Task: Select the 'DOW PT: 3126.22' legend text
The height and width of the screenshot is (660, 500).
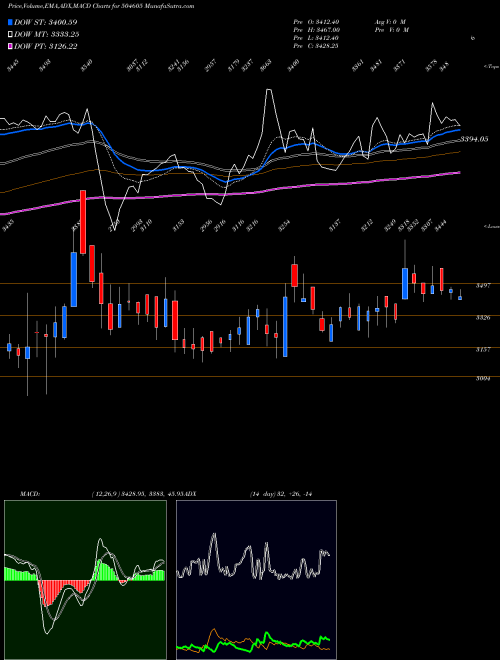Action: pos(45,47)
